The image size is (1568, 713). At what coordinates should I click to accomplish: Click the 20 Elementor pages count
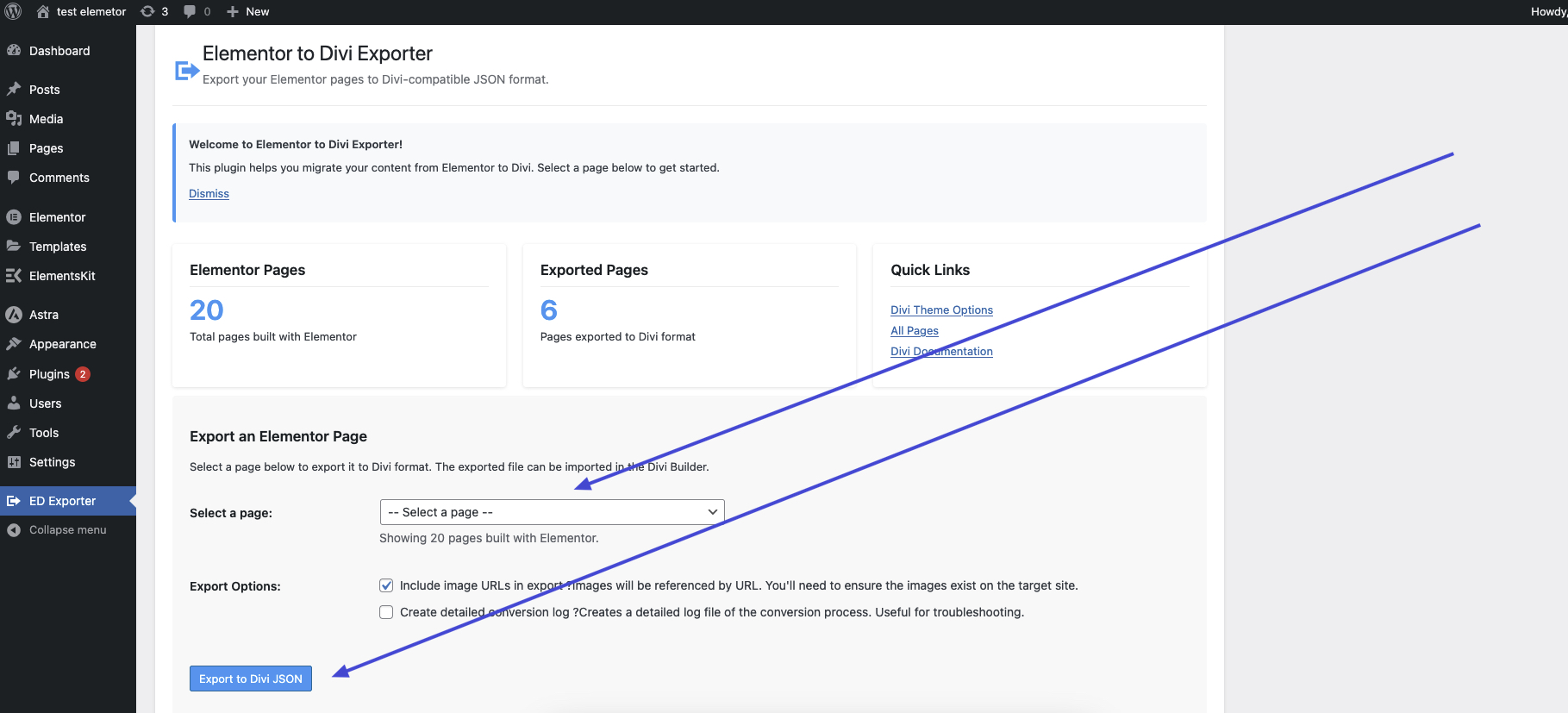click(x=207, y=310)
